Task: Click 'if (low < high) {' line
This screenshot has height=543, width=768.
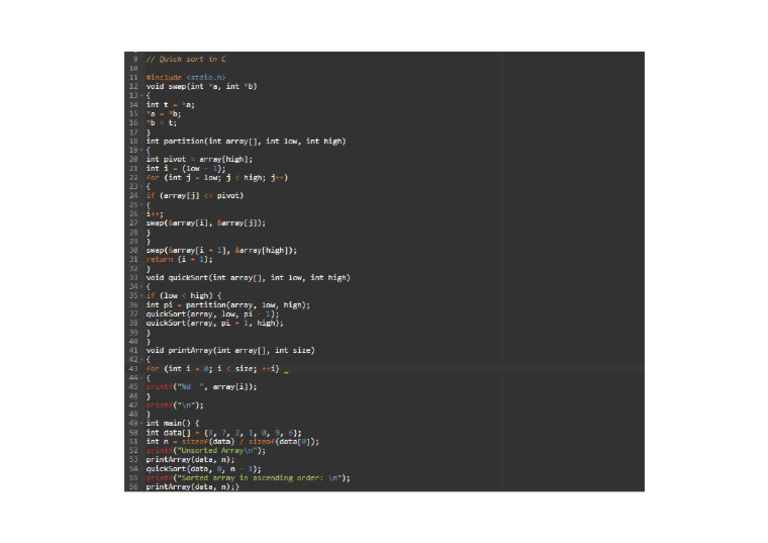Action: (184, 296)
